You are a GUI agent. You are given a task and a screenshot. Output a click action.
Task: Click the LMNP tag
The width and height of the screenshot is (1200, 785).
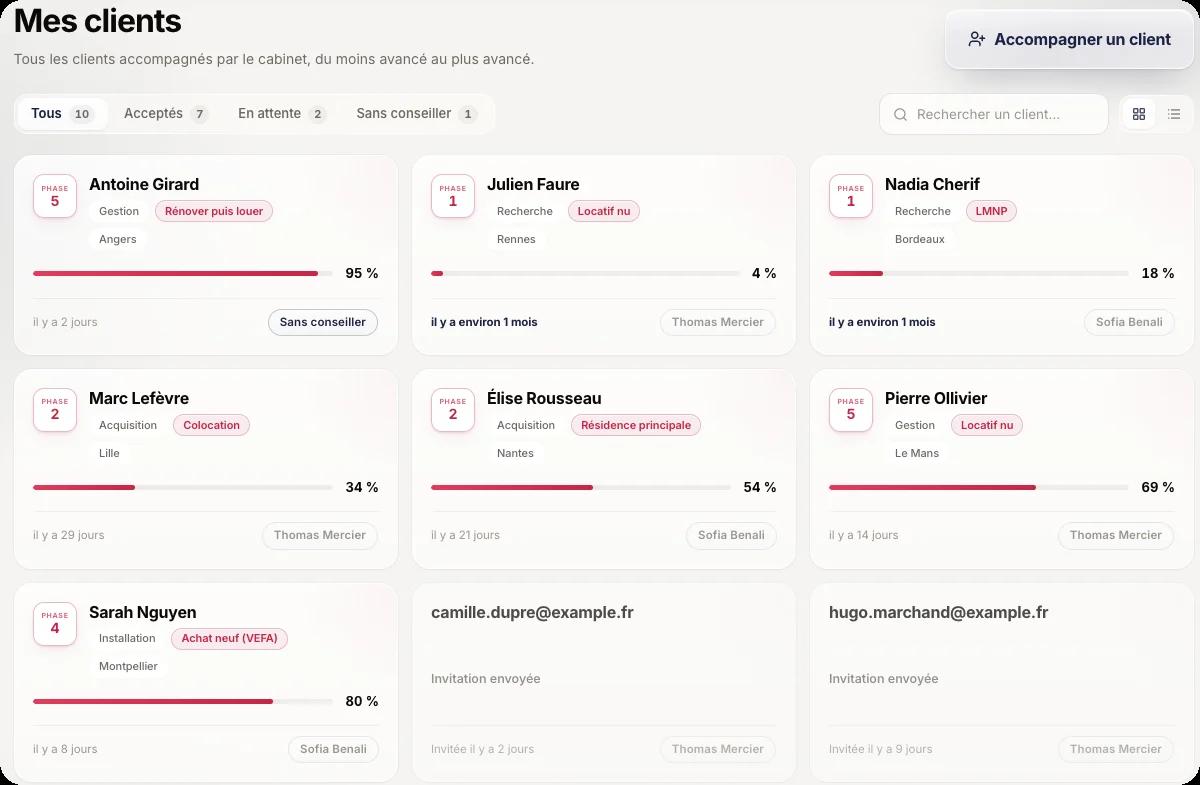(991, 211)
